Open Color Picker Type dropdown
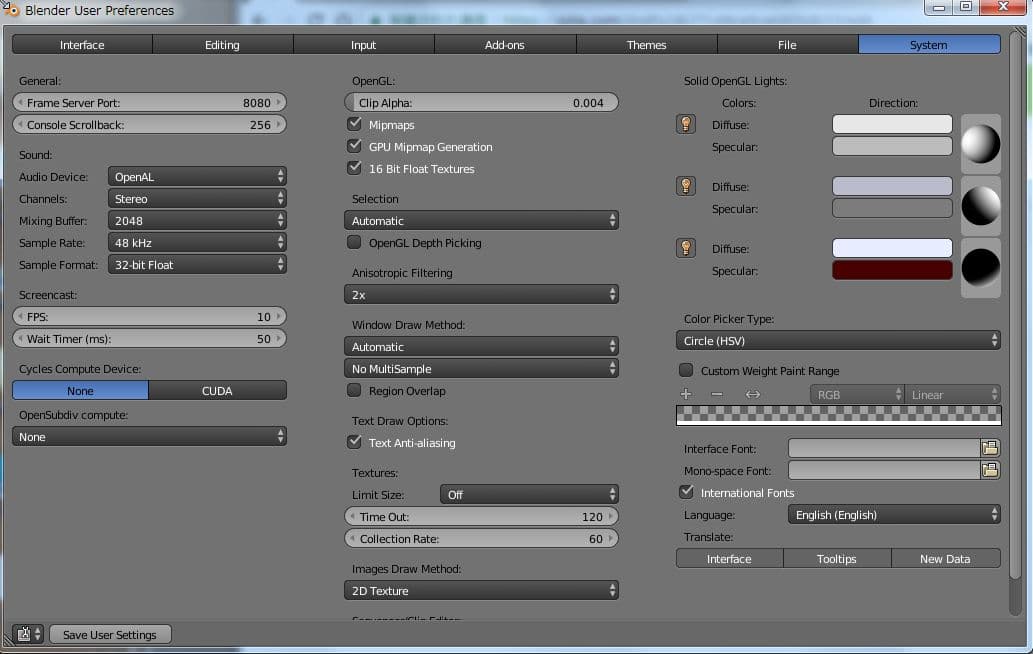Viewport: 1033px width, 654px height. click(838, 341)
